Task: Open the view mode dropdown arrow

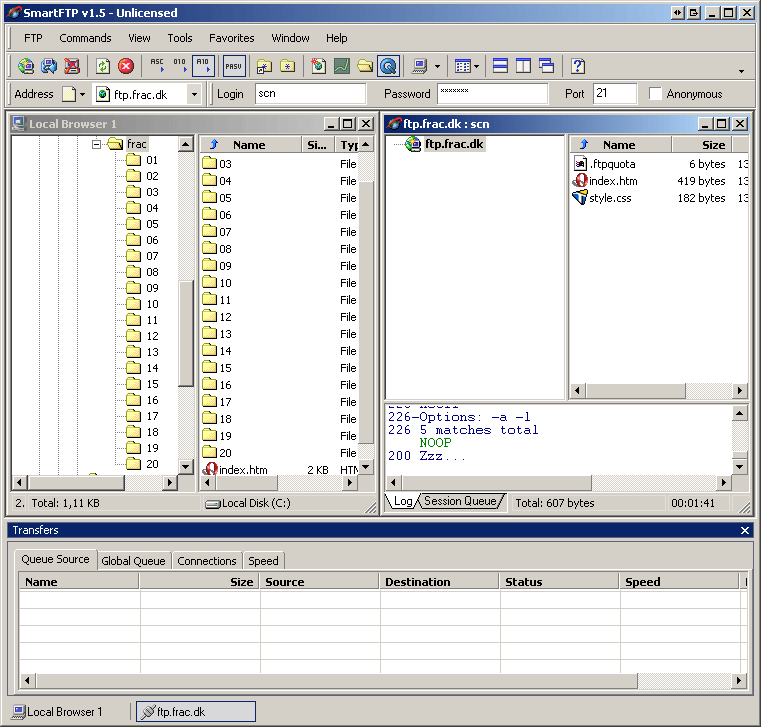Action: pos(477,66)
